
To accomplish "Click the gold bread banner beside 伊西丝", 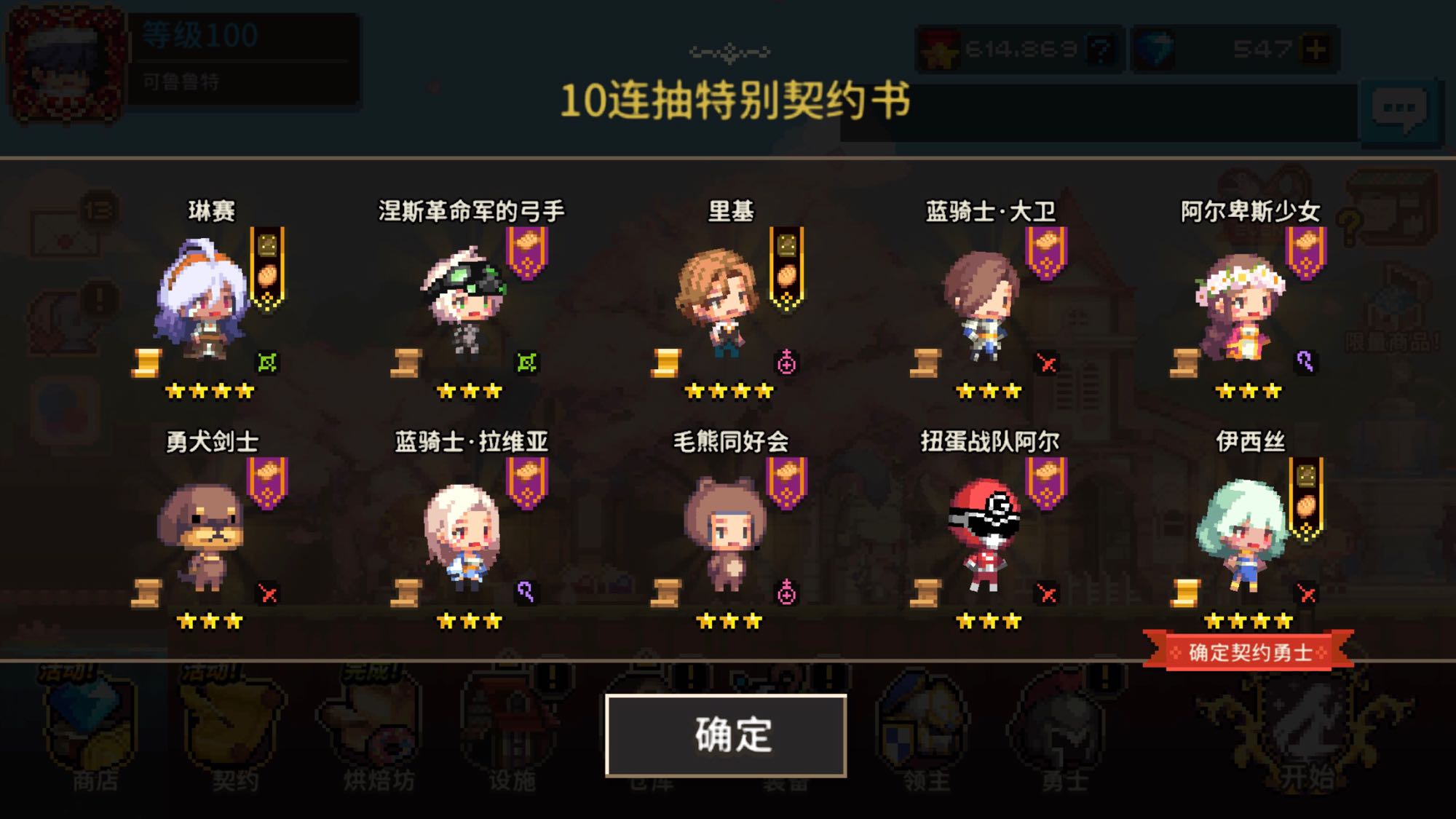I will [x=1306, y=500].
